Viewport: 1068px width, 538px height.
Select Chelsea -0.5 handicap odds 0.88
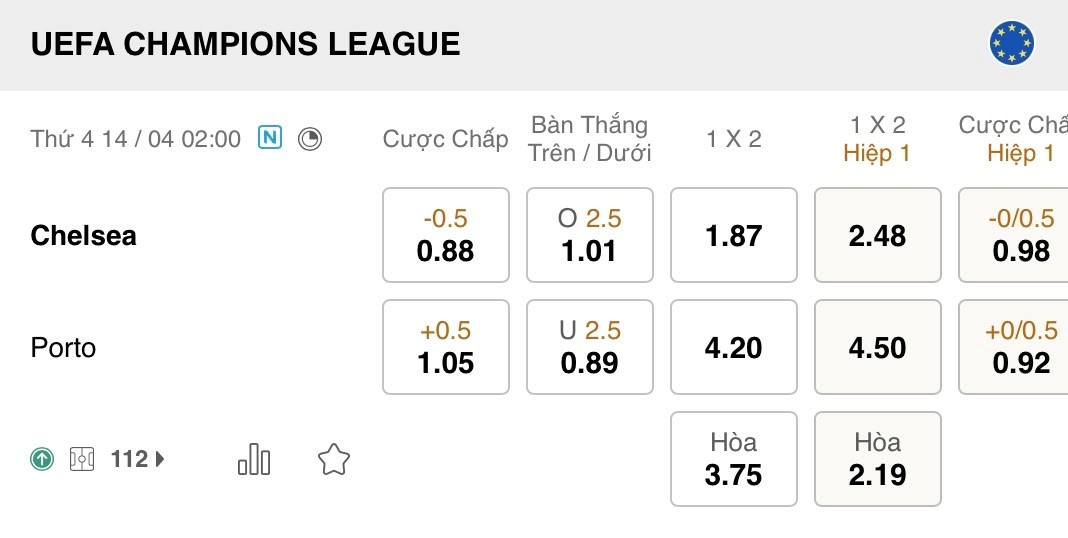[446, 235]
